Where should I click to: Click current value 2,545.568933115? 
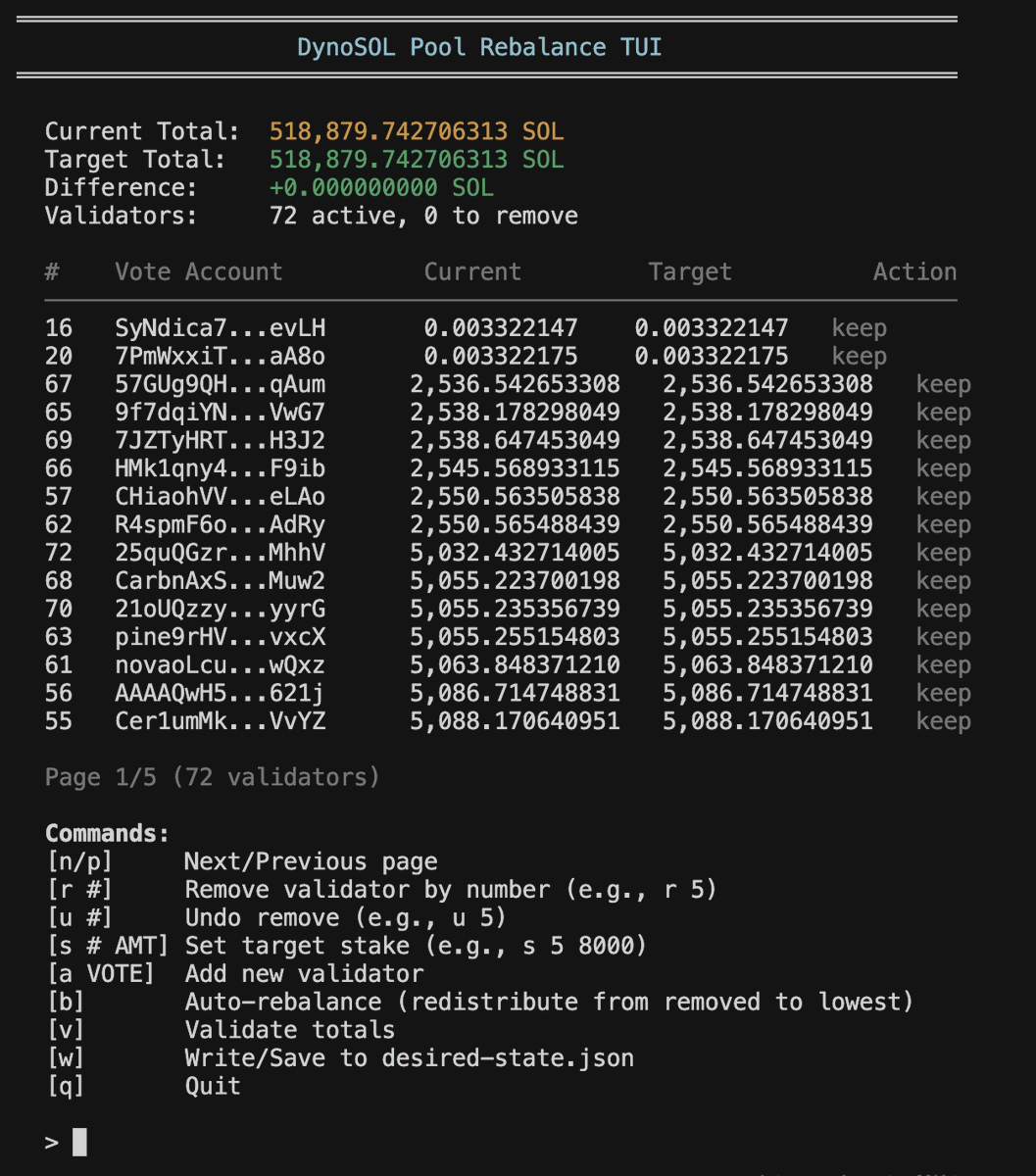tap(515, 469)
